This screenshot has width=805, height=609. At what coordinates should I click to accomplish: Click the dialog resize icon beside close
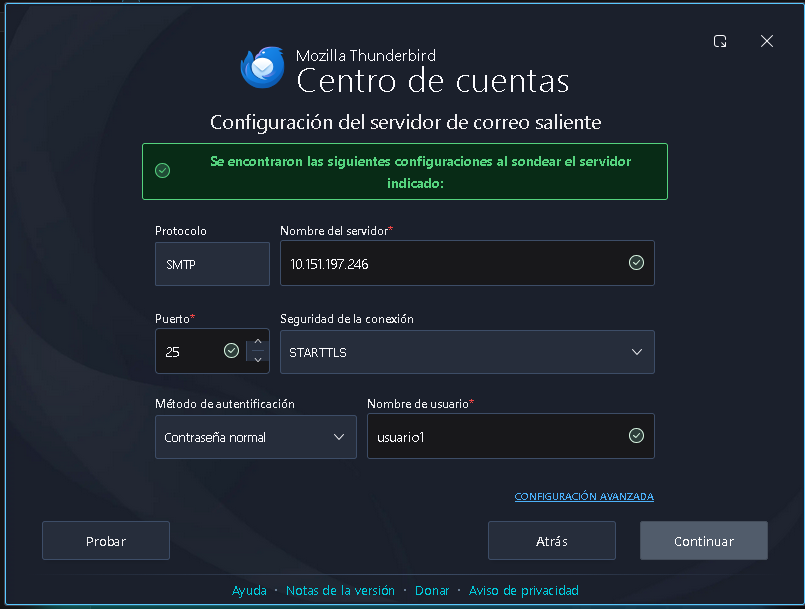pyautogui.click(x=720, y=41)
